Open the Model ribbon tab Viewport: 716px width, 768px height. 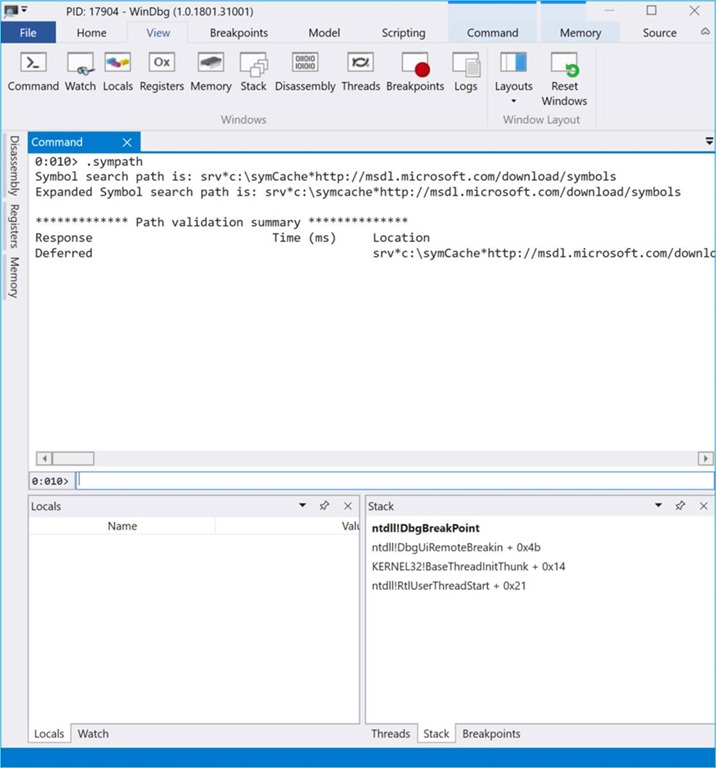[x=324, y=33]
